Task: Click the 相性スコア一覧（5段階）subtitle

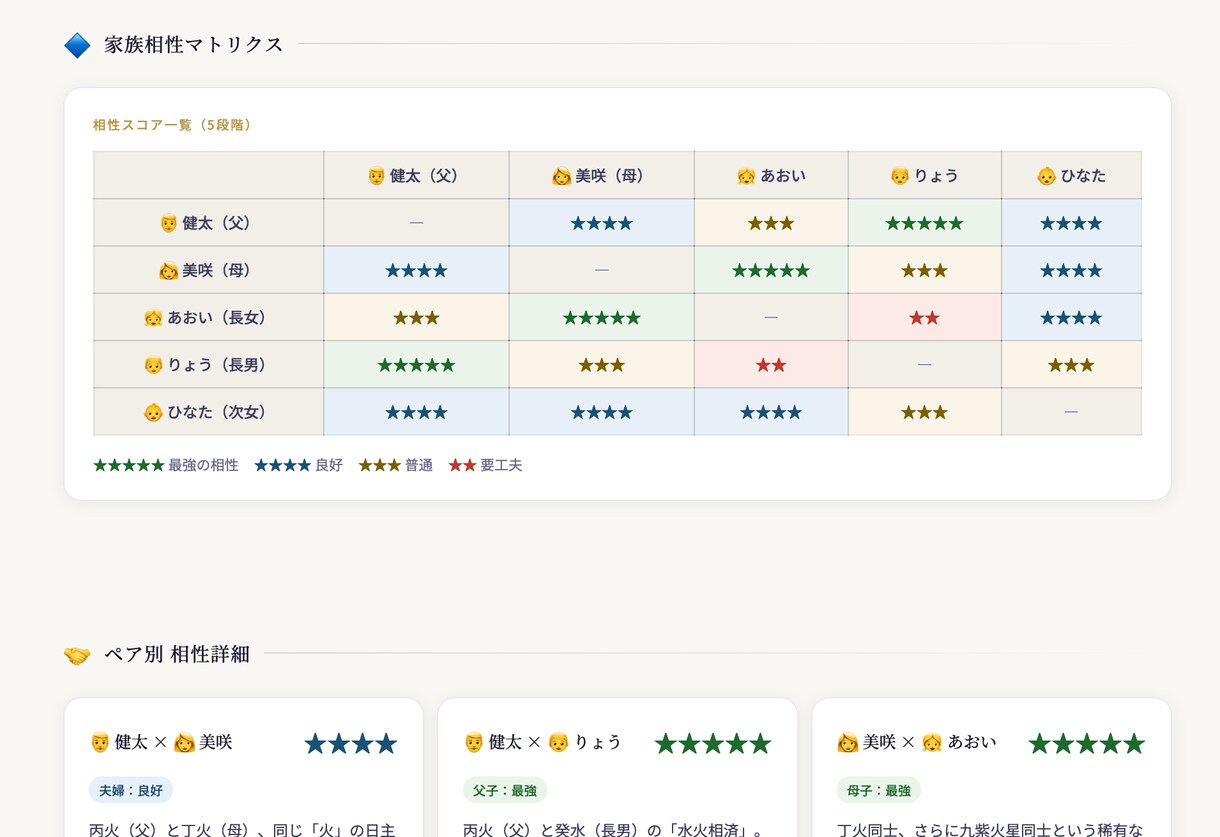Action: click(x=174, y=125)
